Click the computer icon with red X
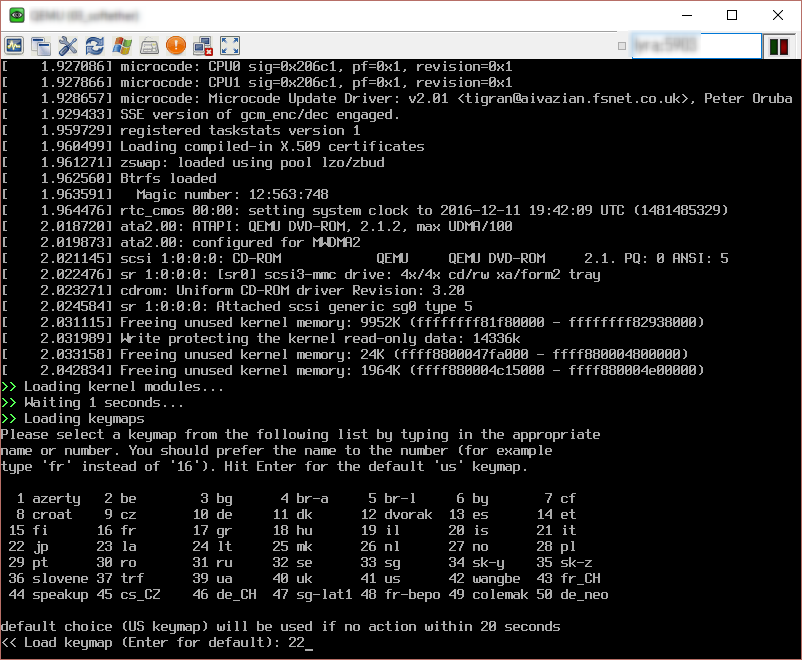 tap(203, 45)
